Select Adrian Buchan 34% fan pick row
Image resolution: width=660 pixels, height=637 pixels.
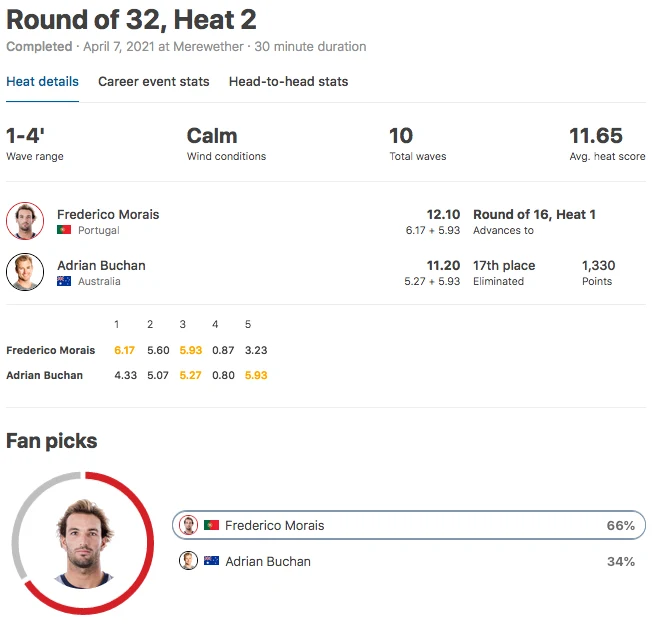(409, 561)
